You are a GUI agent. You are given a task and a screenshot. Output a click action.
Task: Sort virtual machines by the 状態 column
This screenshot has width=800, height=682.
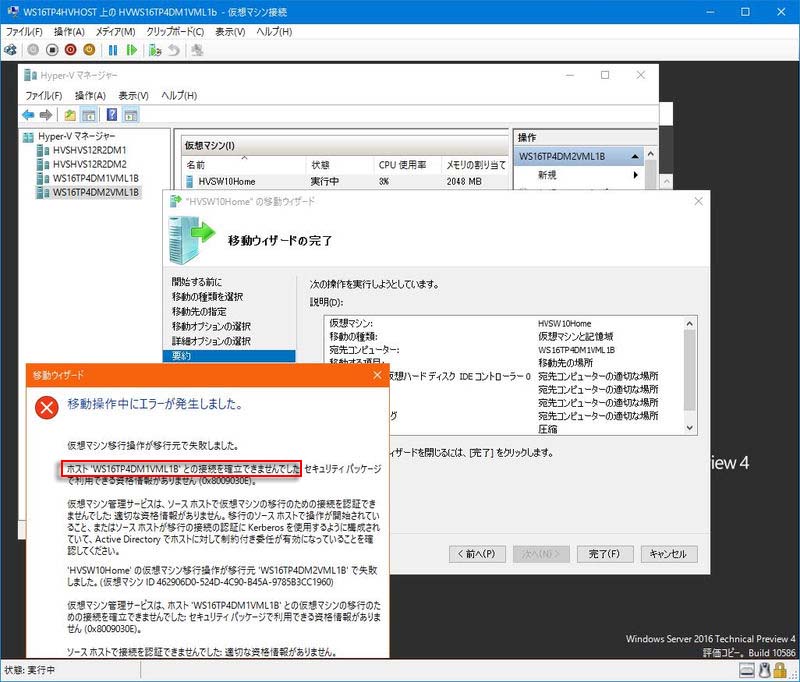(340, 165)
